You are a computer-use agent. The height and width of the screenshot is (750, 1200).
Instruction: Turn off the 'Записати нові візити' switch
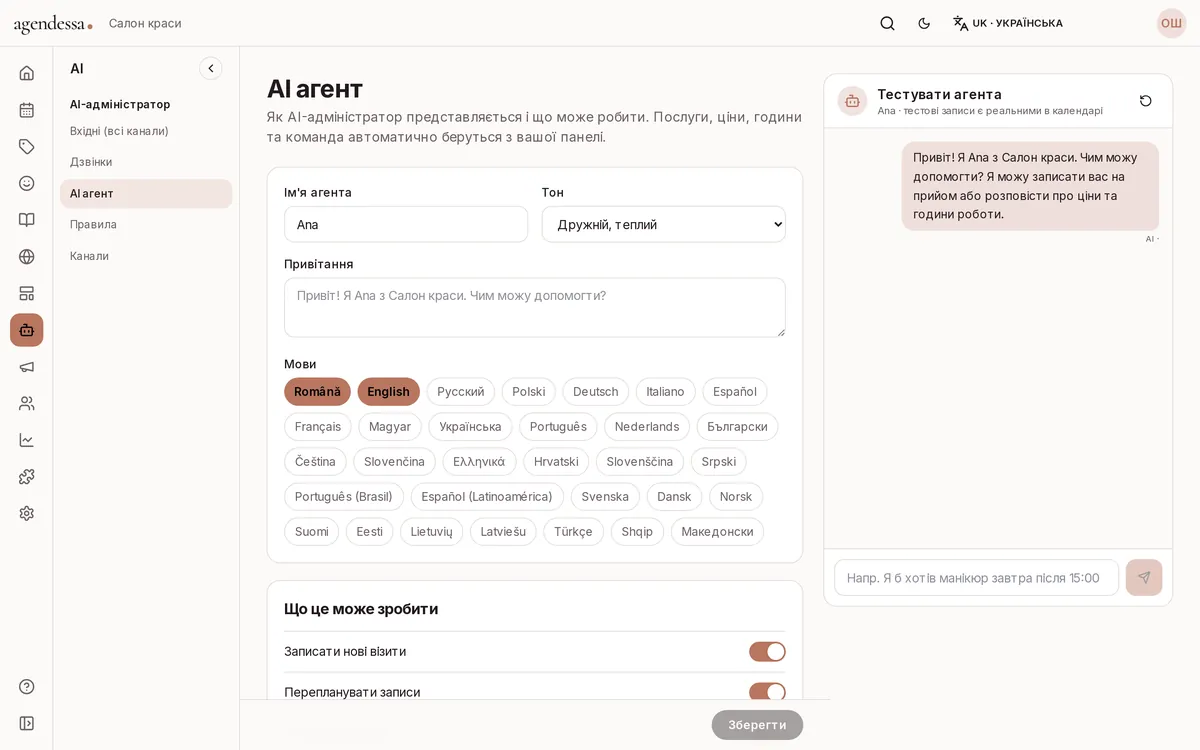pyautogui.click(x=767, y=652)
